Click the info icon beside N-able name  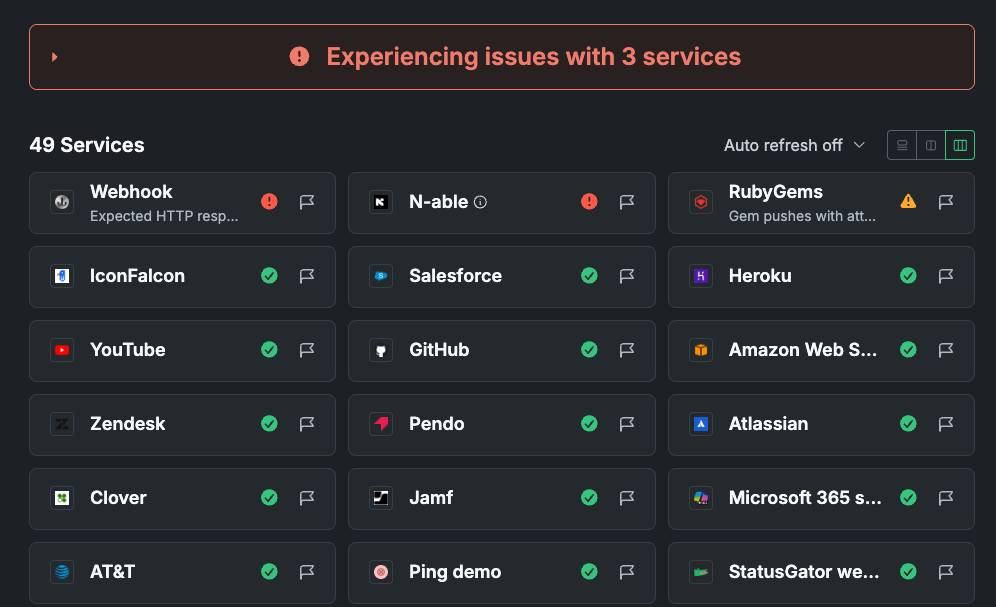click(480, 202)
